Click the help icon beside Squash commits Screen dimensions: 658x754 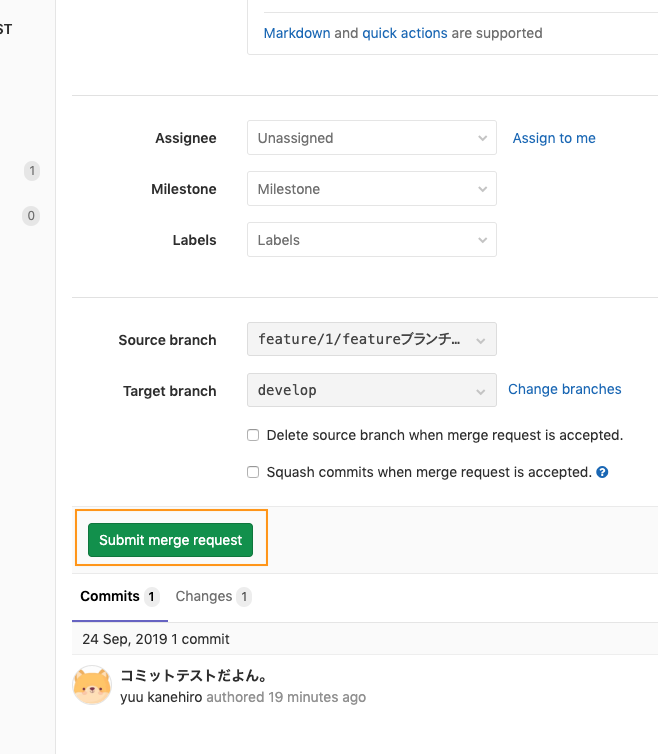[602, 472]
